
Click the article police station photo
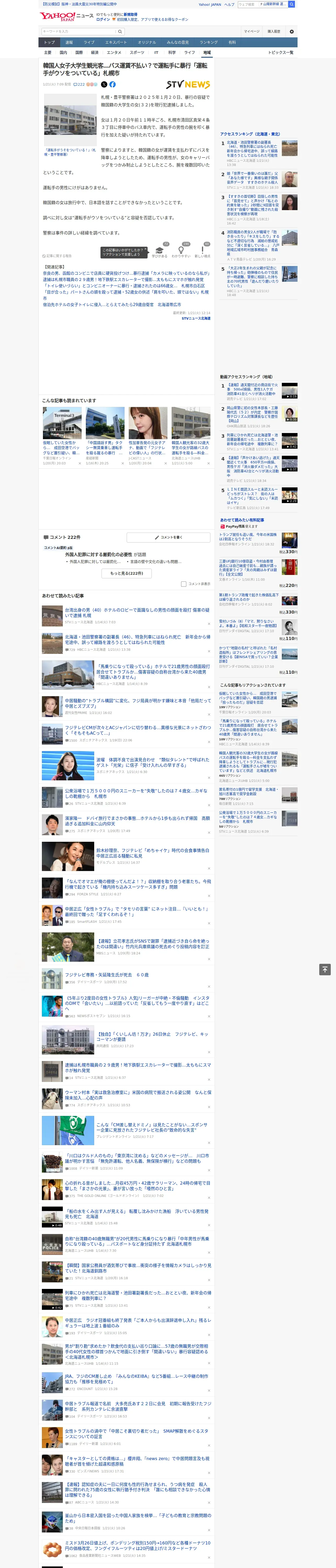70,119
